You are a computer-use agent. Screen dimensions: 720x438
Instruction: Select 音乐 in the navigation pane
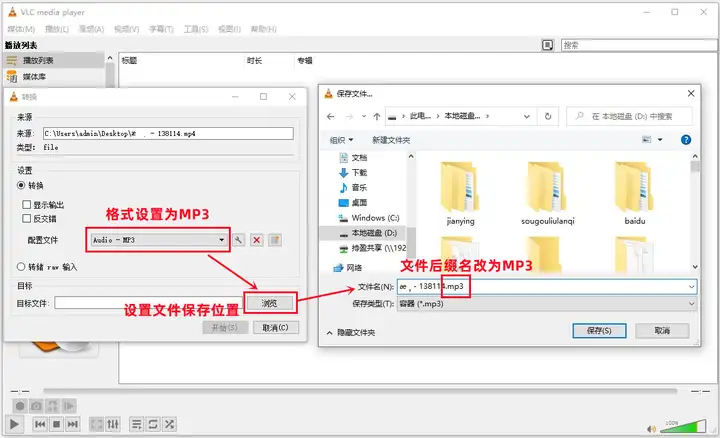point(353,188)
